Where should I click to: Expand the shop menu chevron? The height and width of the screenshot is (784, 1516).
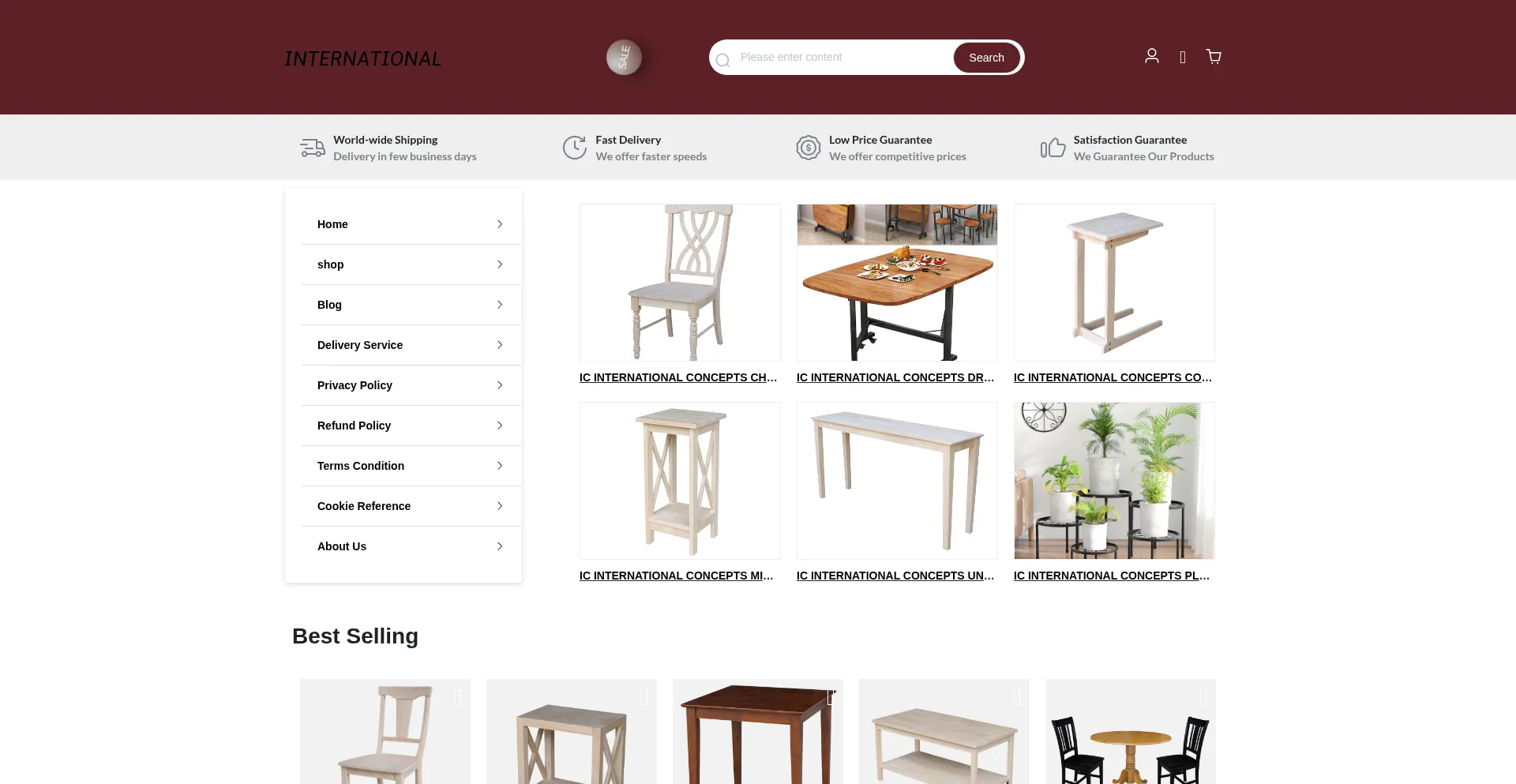pos(500,264)
